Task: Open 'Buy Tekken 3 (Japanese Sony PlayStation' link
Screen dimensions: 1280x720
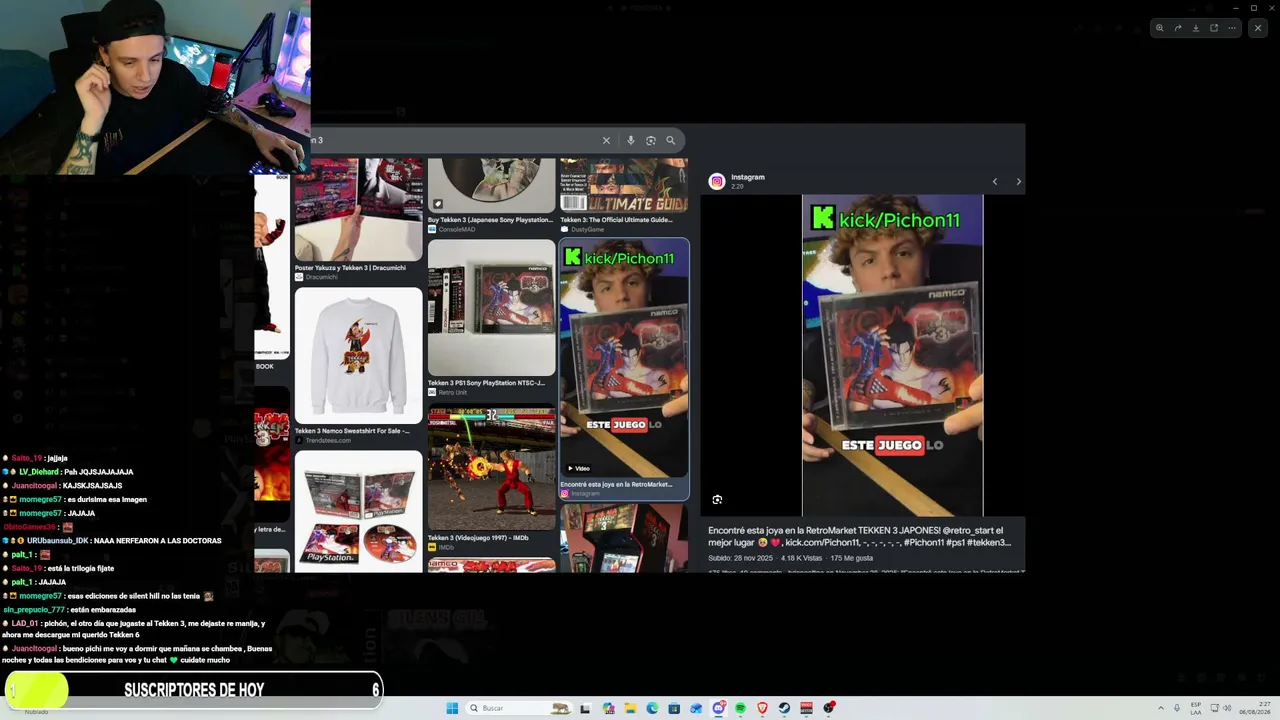Action: click(490, 220)
